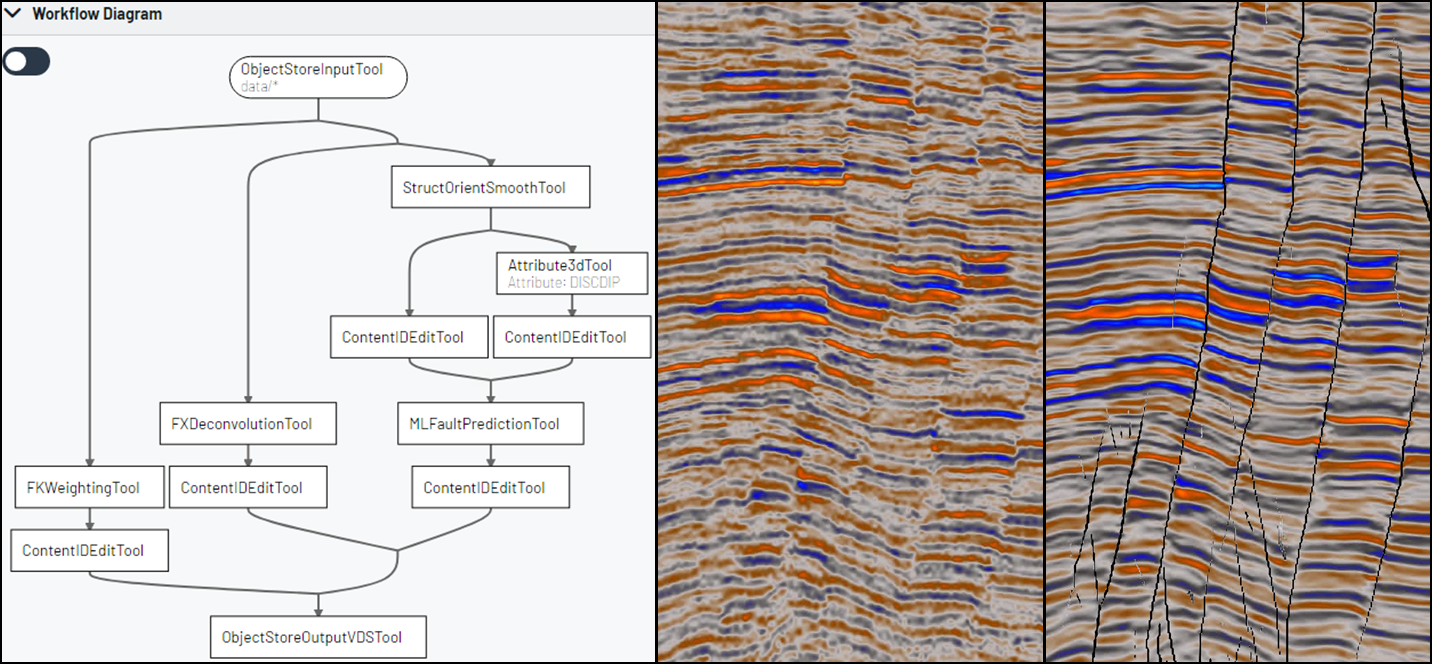Select the FXDeconvolutionTool node
1432x664 pixels.
pos(248,424)
